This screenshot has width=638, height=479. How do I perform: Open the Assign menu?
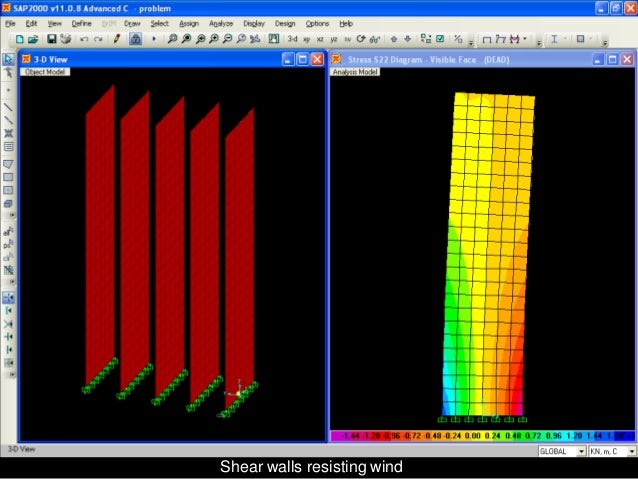(189, 24)
